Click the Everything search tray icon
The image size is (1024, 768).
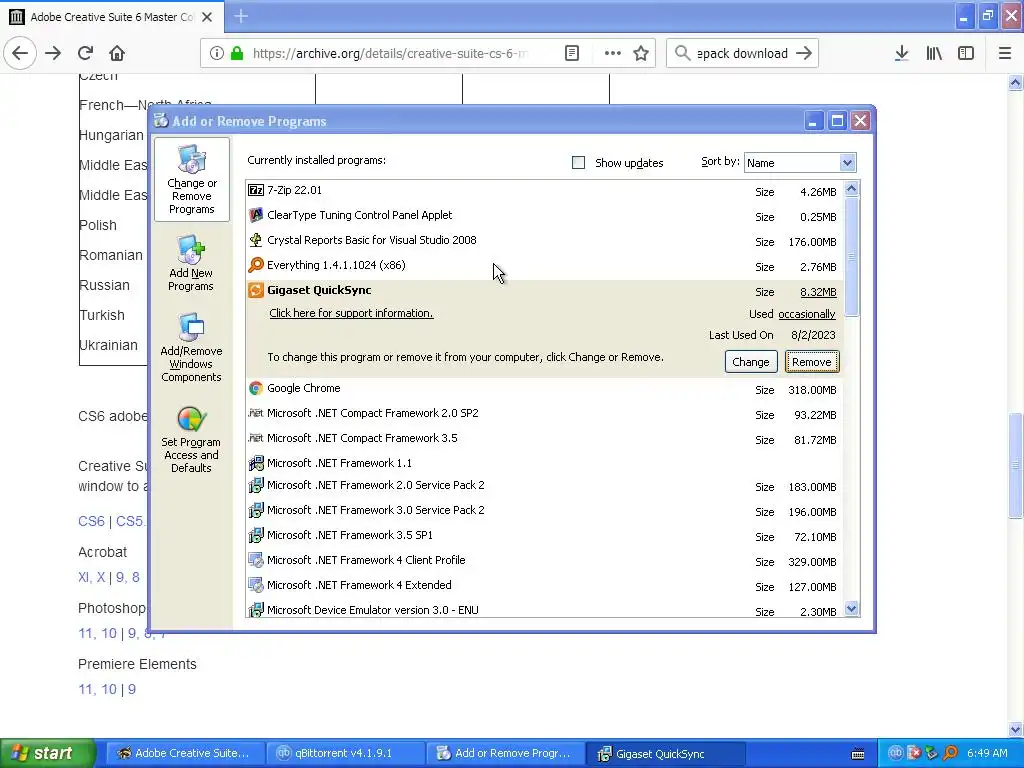[950, 753]
